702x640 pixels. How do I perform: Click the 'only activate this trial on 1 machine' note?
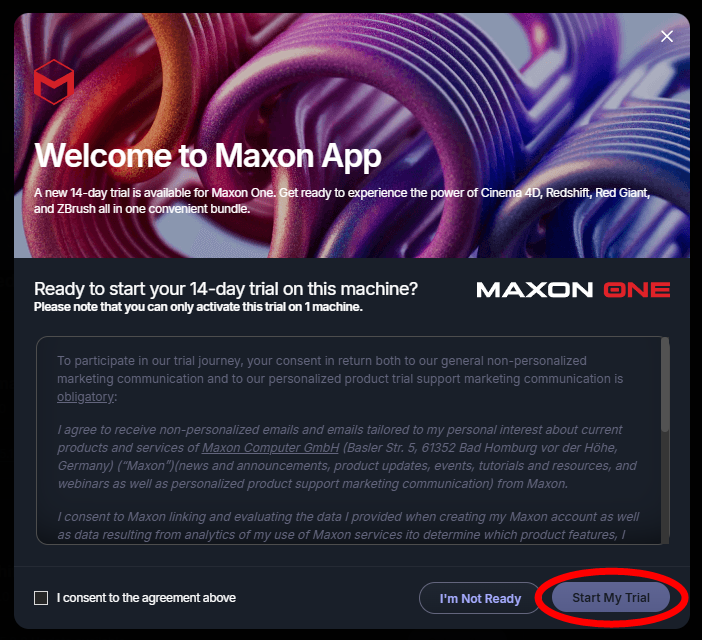(x=198, y=307)
